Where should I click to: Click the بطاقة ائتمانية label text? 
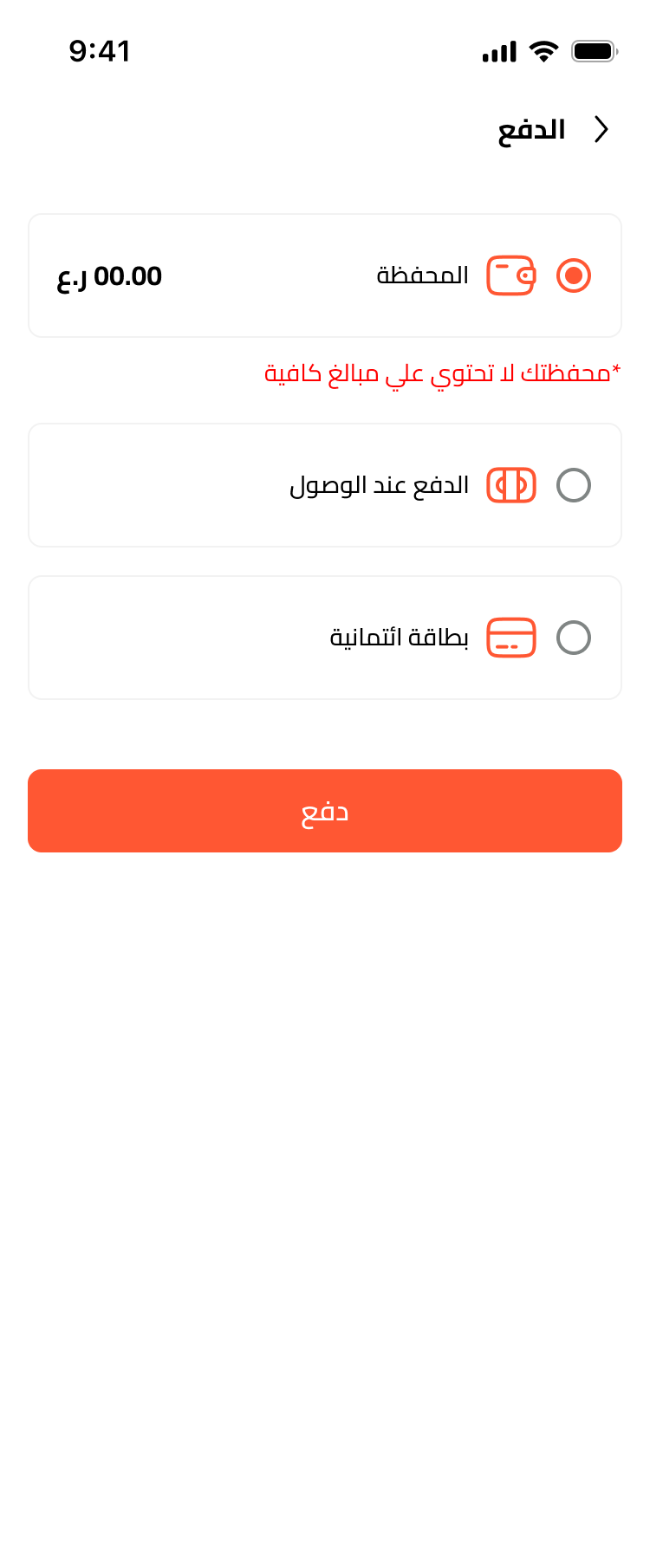point(399,638)
